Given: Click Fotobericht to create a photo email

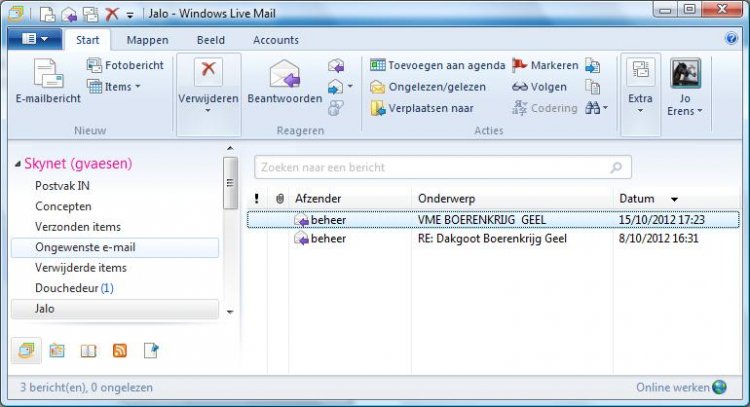Looking at the screenshot, I should 125,66.
